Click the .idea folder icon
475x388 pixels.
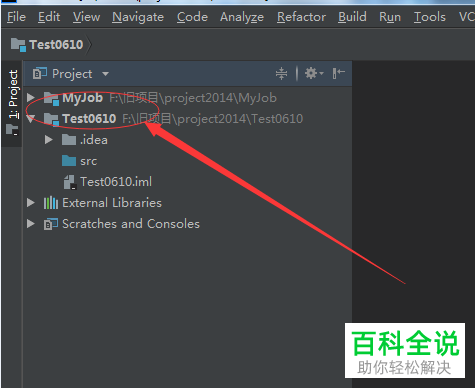coord(69,140)
